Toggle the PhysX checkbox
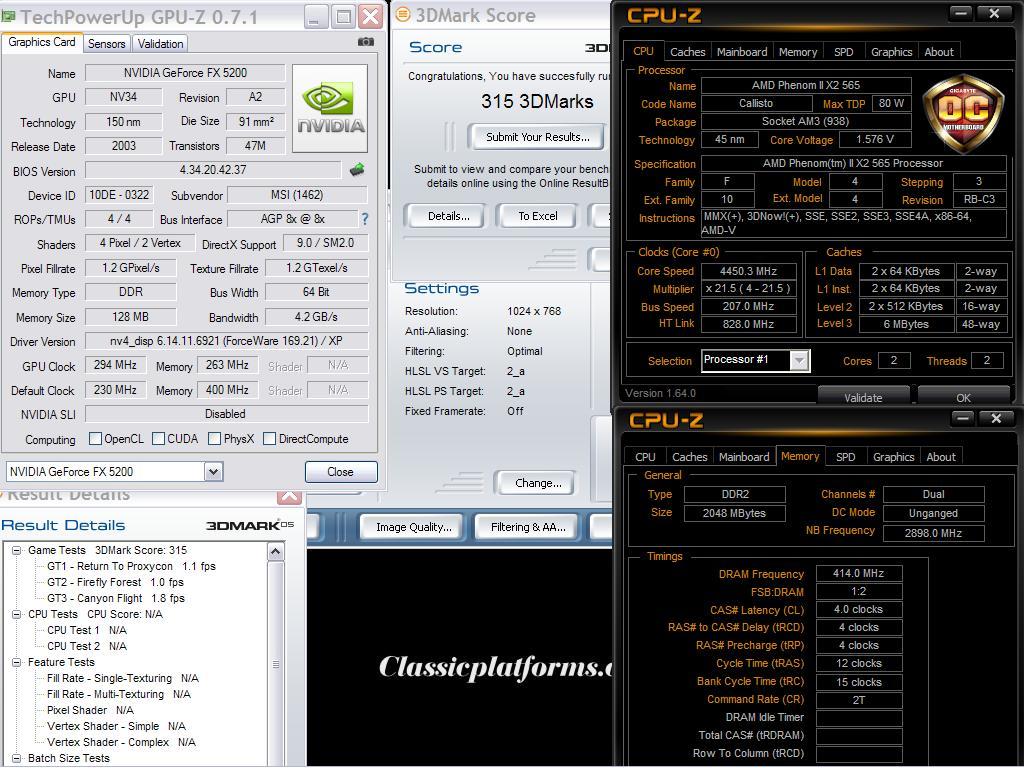 (214, 438)
